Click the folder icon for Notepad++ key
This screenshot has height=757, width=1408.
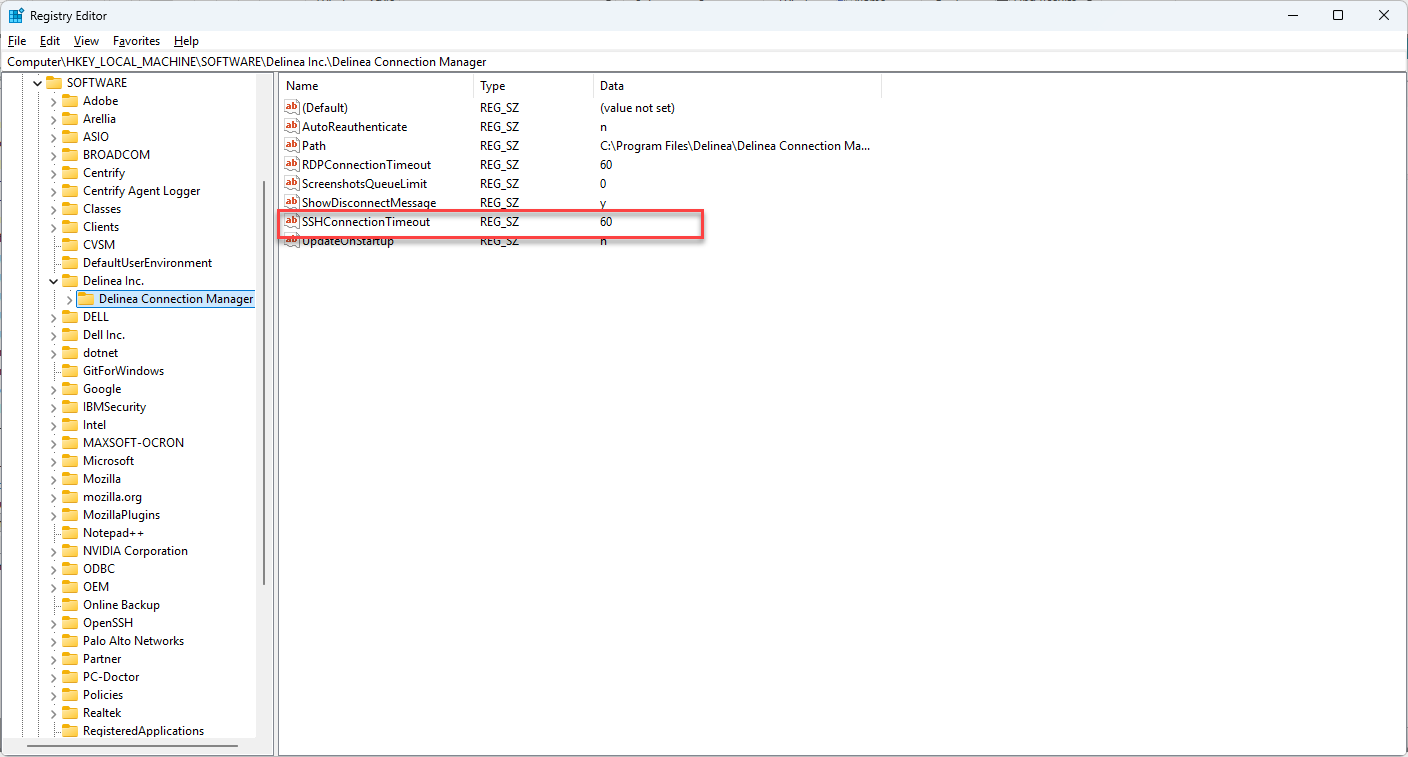69,533
